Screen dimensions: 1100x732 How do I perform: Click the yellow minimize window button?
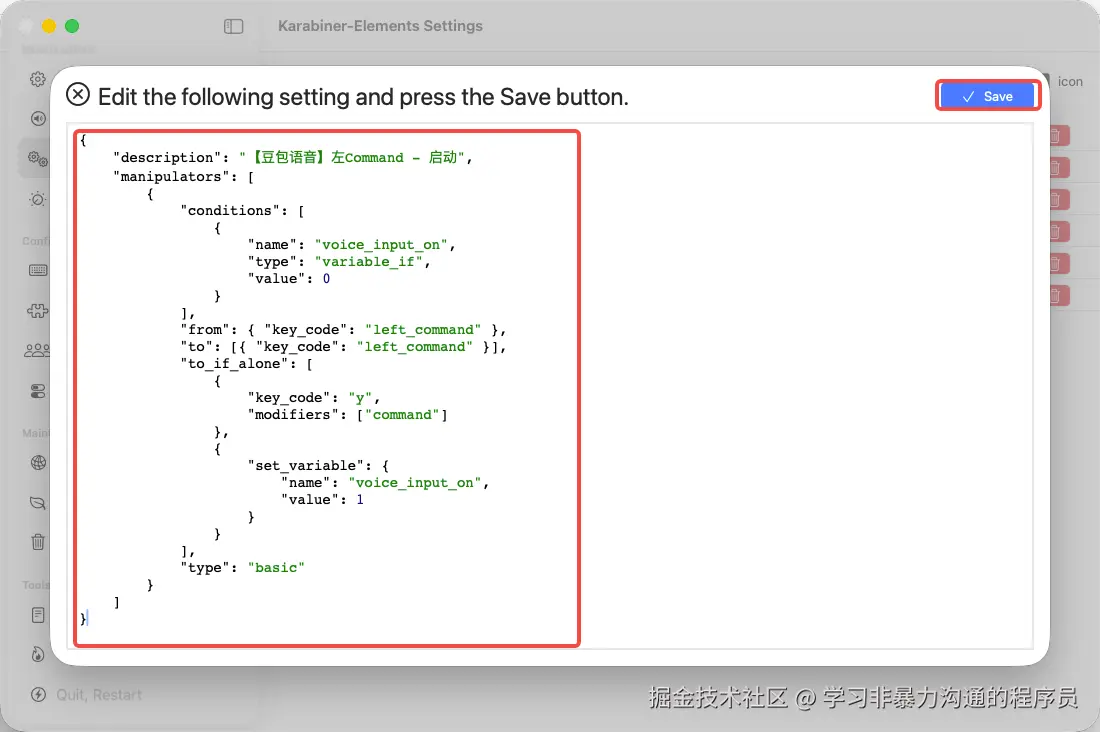coord(48,27)
